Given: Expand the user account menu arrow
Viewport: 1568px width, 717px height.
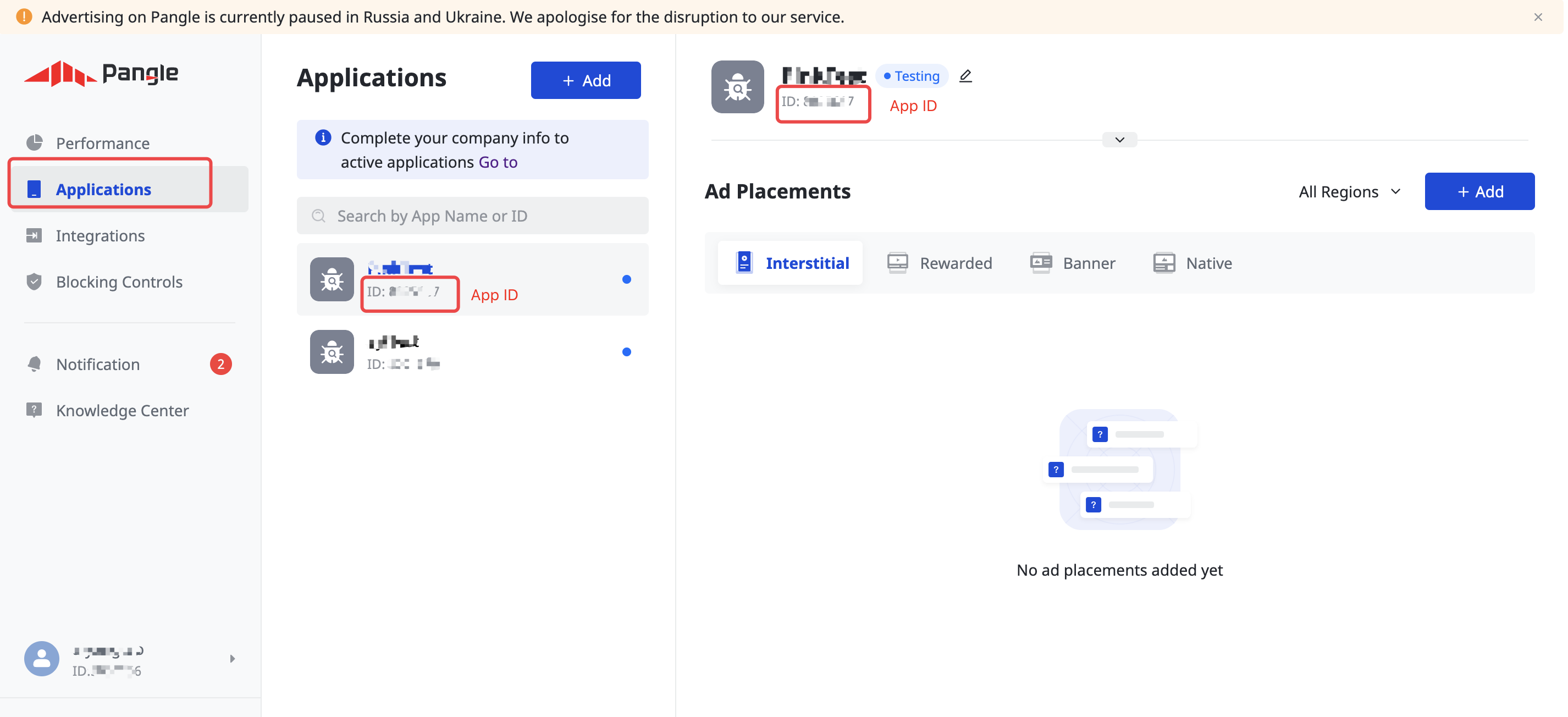Looking at the screenshot, I should click(232, 659).
